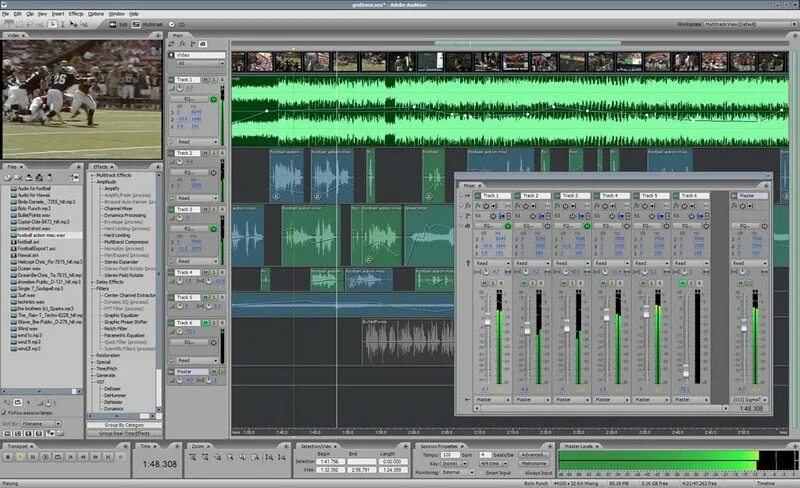Click the Import File icon in Files panel
Screen dimensions: 800x488
pyautogui.click(x=8, y=177)
